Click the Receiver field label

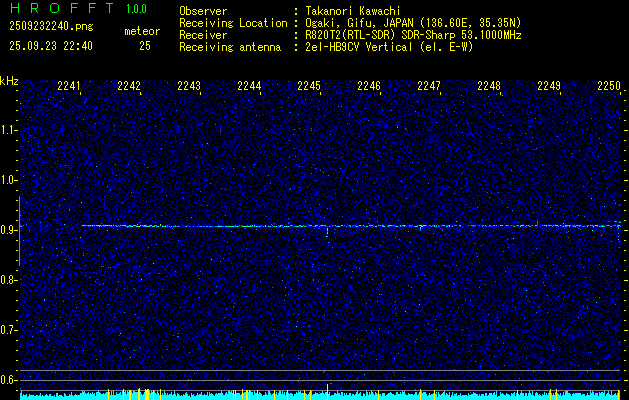click(x=203, y=35)
